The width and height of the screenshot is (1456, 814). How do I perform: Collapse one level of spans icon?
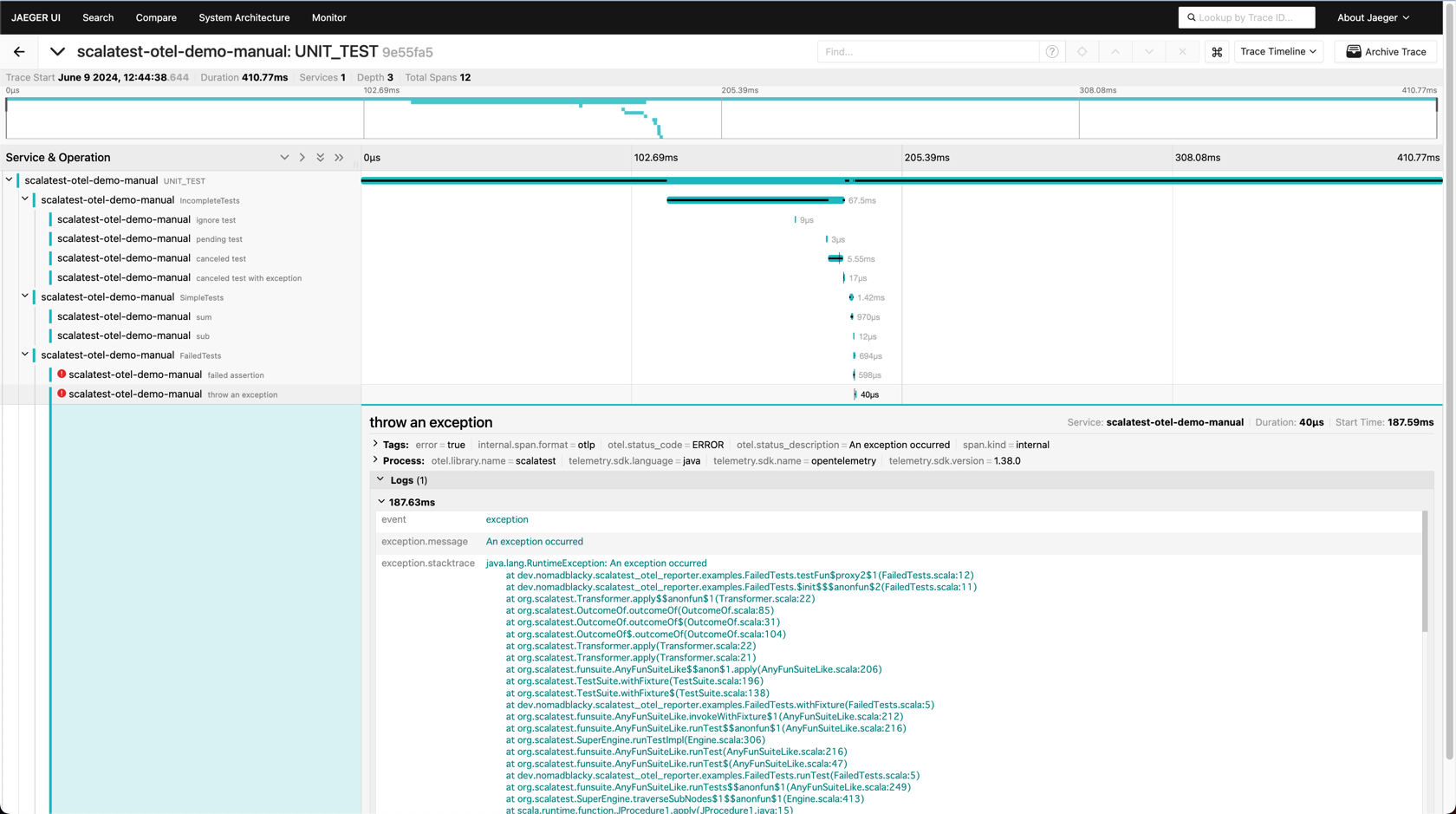[284, 158]
